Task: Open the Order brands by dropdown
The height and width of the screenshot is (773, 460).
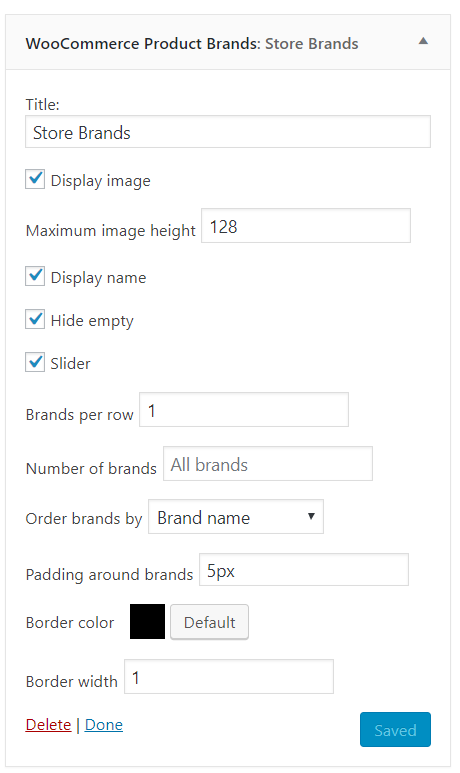Action: coord(236,517)
